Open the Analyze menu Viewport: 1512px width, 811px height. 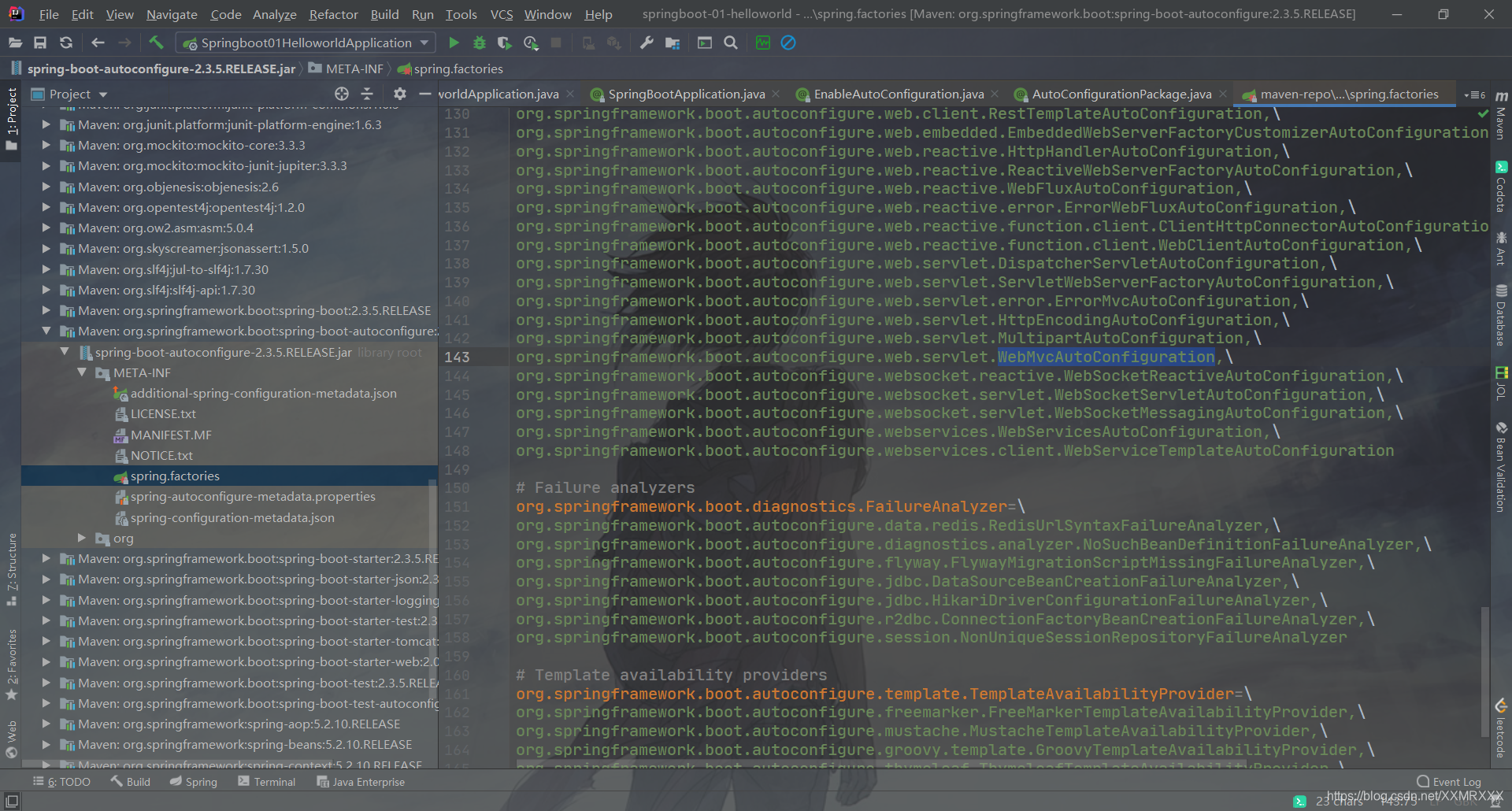[274, 14]
